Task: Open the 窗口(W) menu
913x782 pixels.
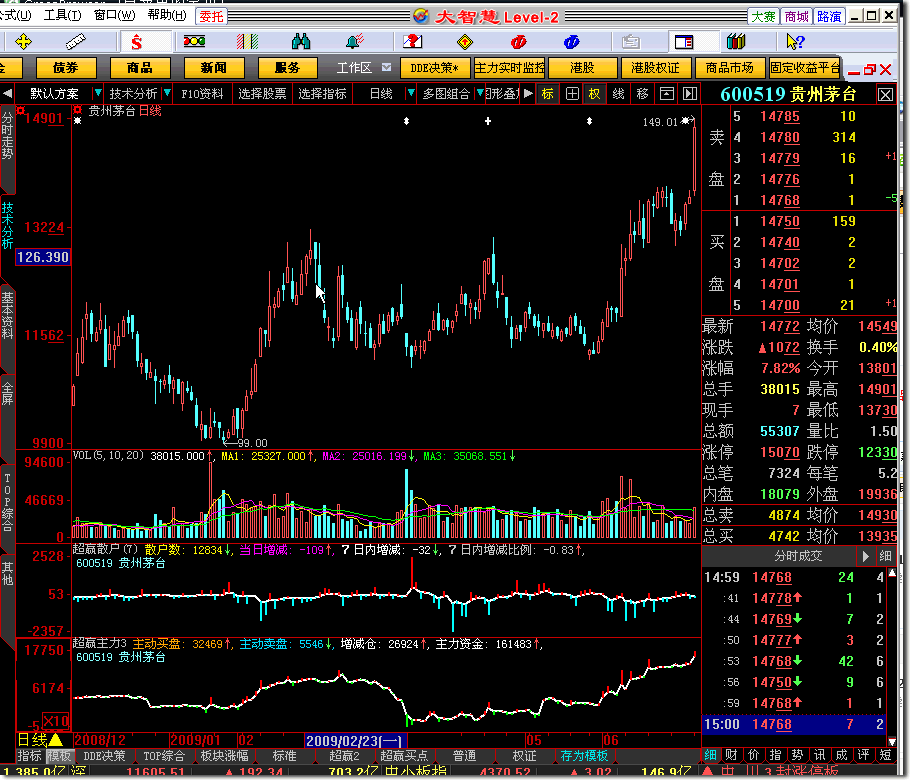Action: [x=115, y=15]
